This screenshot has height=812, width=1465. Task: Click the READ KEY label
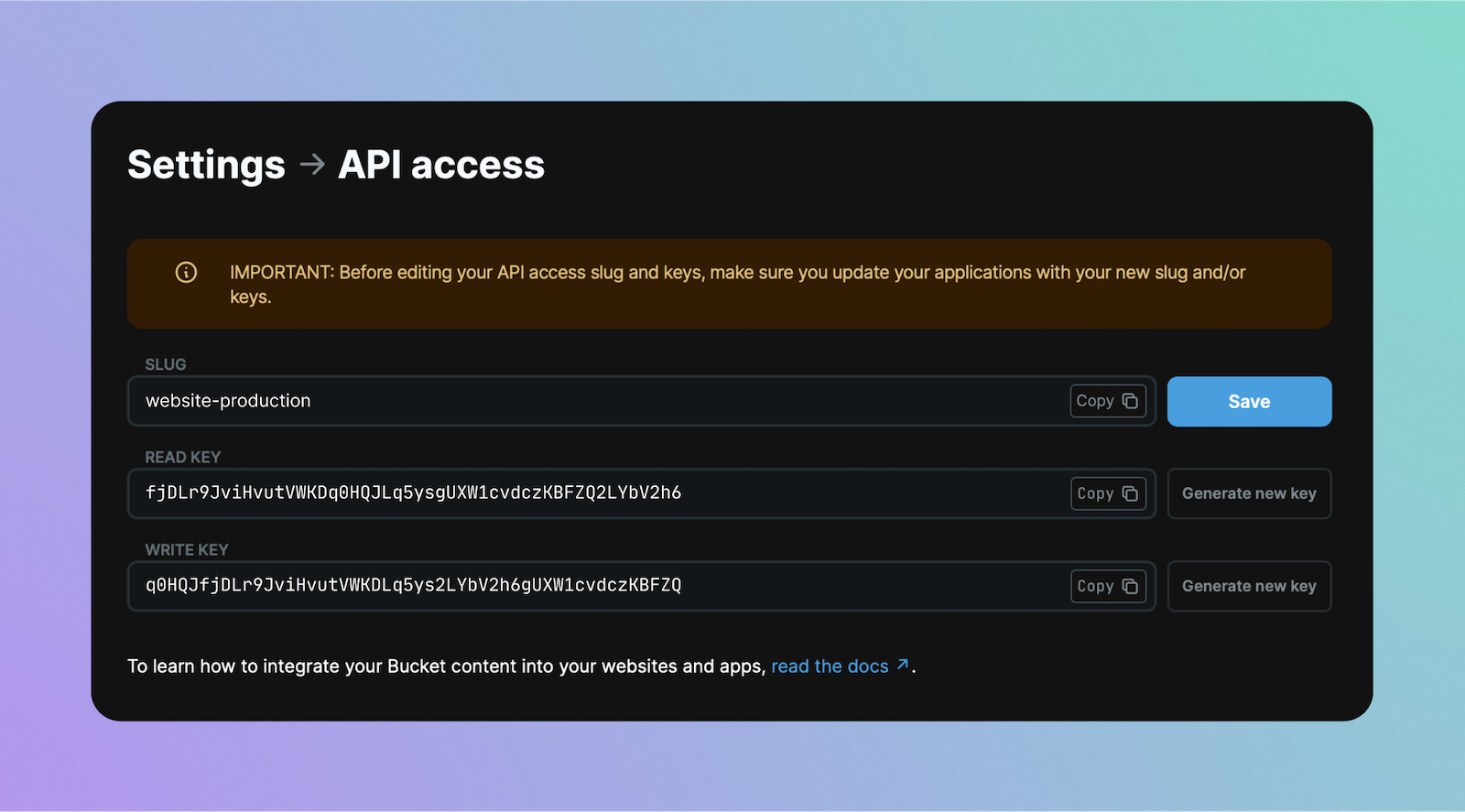183,457
